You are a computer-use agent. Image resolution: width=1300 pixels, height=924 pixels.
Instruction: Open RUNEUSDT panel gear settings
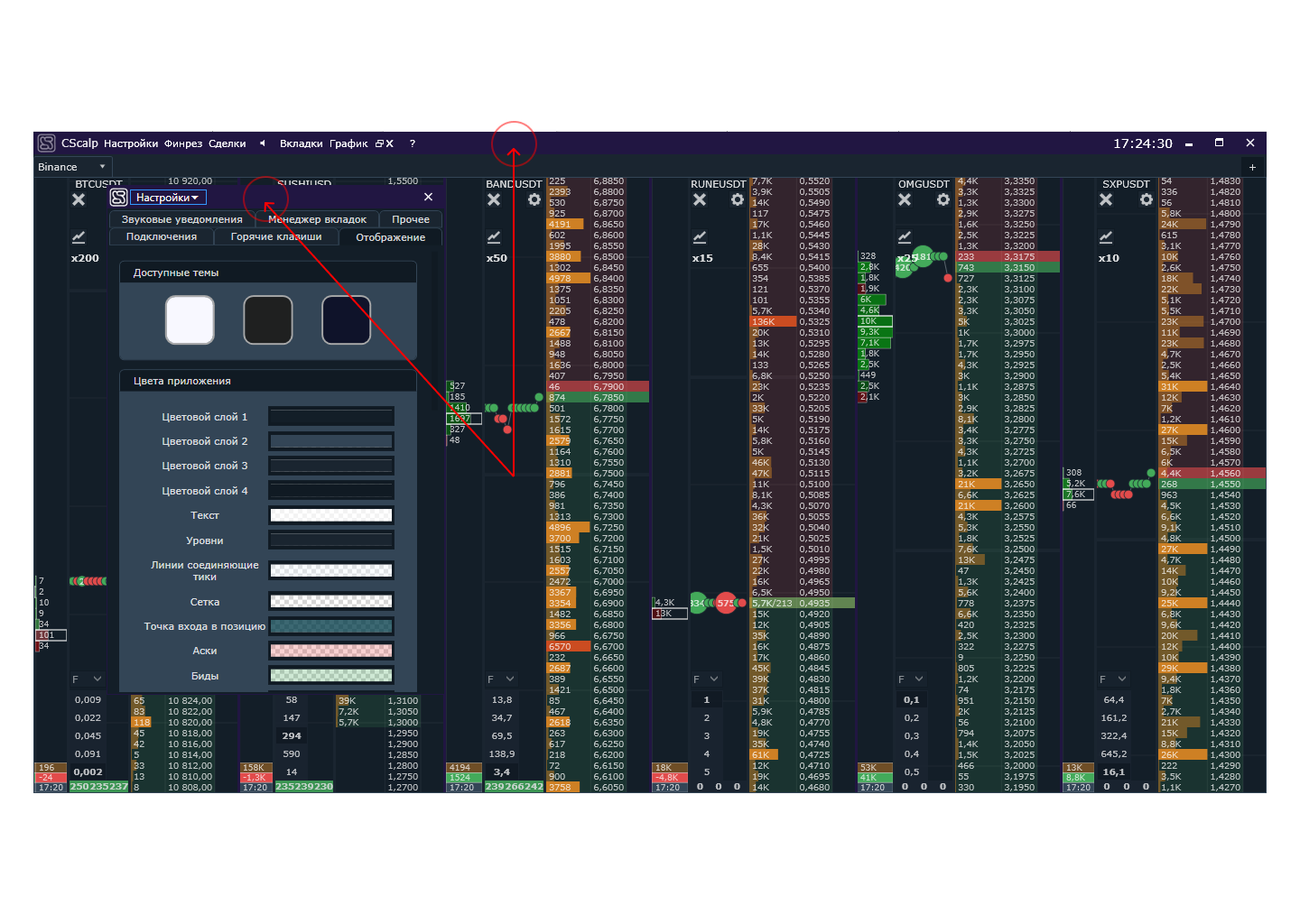click(738, 199)
